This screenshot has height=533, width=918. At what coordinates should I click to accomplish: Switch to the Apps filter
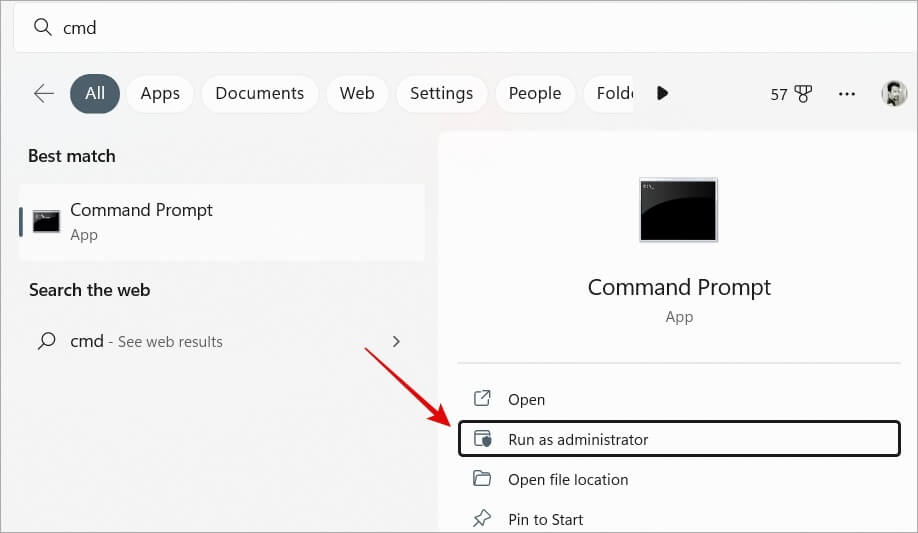pyautogui.click(x=160, y=93)
